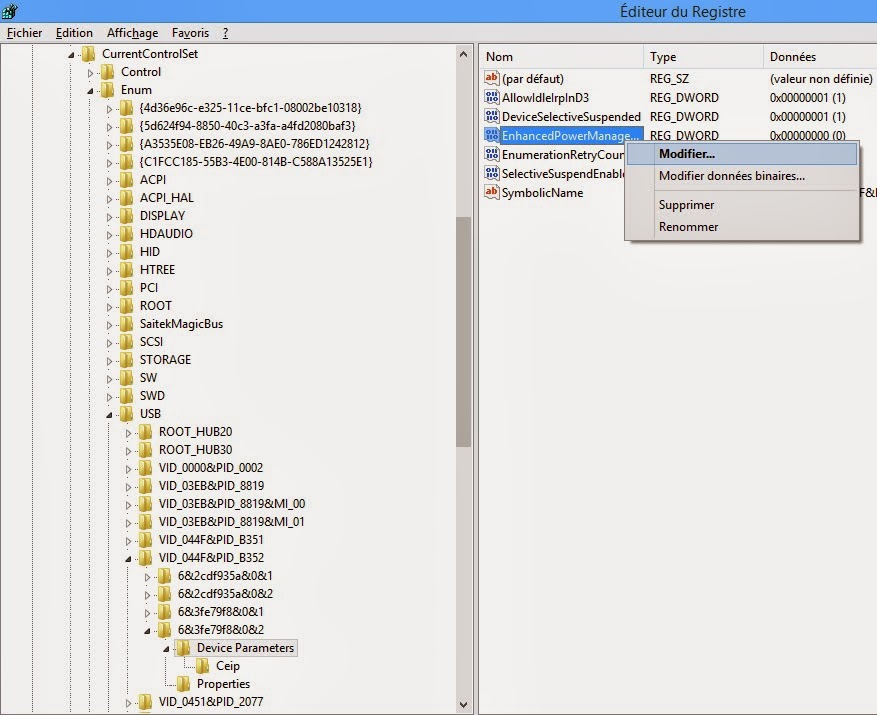This screenshot has width=877, height=715.
Task: Click the VID_0451&PID_2077 folder icon
Action: coord(145,702)
